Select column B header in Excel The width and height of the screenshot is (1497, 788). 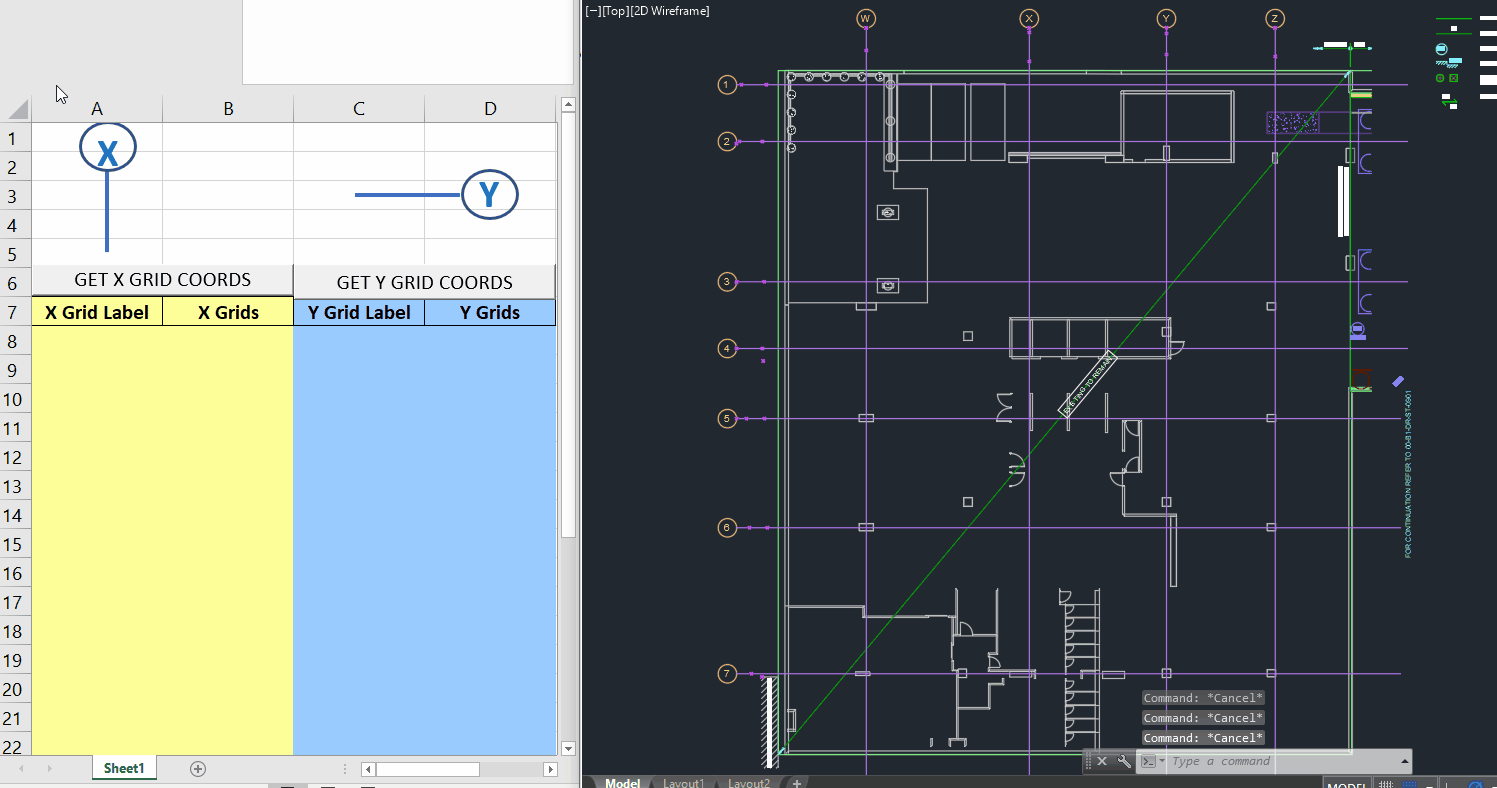[228, 108]
